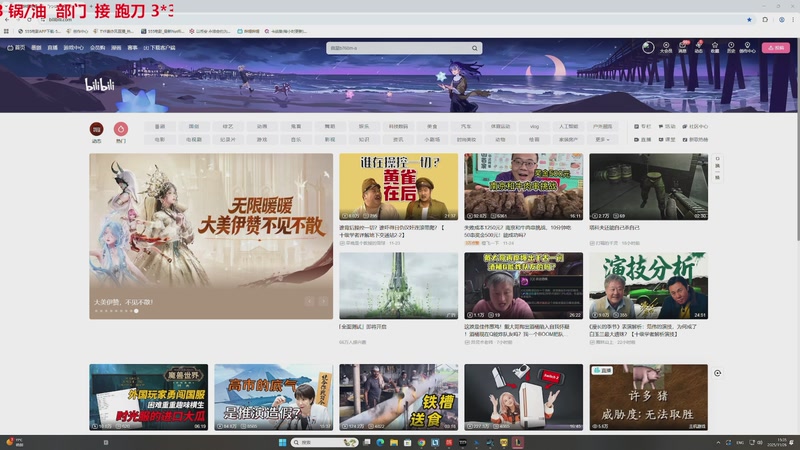Open the 专栏 link with icon

click(x=643, y=126)
